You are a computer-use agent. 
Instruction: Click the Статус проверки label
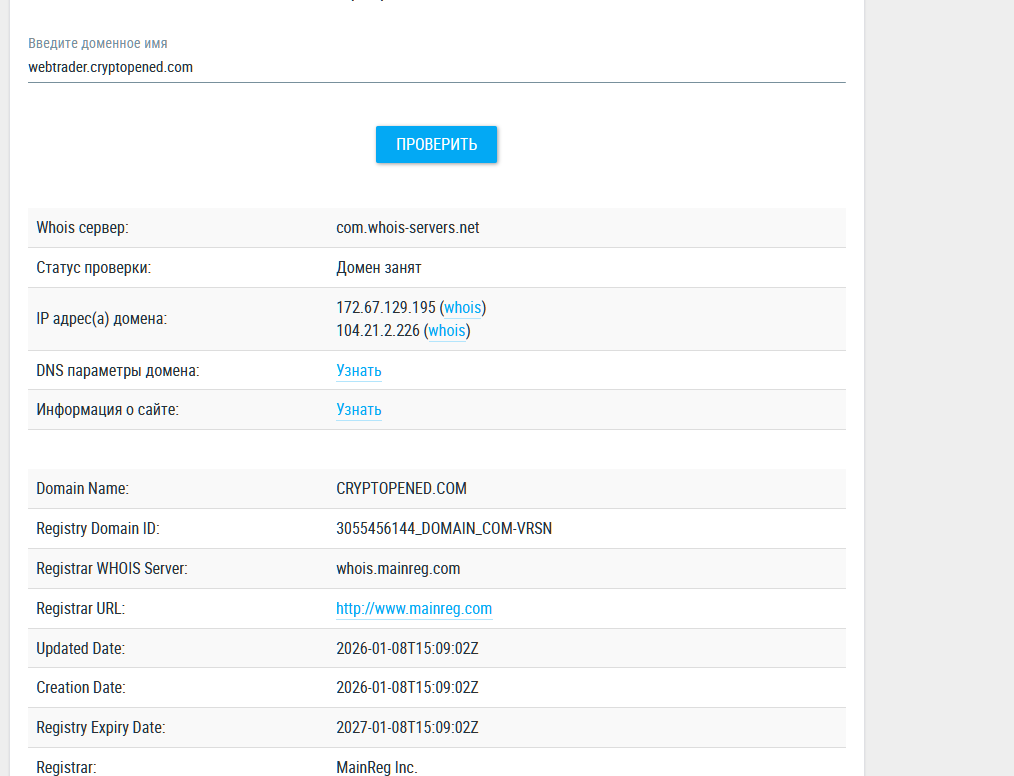pyautogui.click(x=94, y=268)
